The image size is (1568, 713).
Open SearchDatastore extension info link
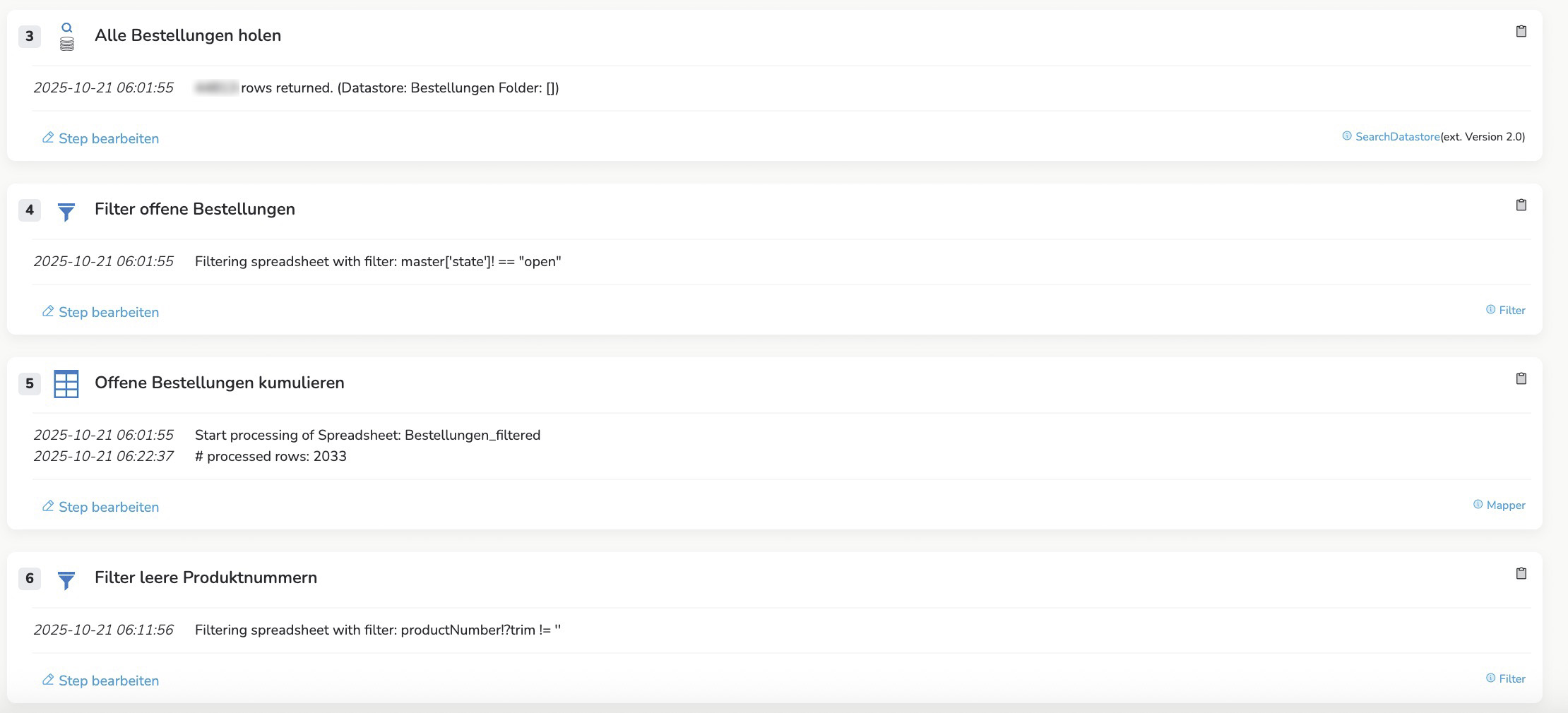point(1396,137)
